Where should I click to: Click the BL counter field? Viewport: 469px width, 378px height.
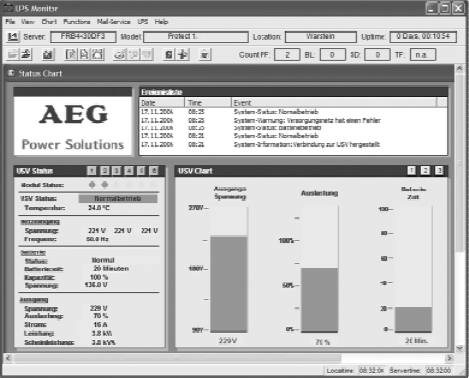(332, 55)
